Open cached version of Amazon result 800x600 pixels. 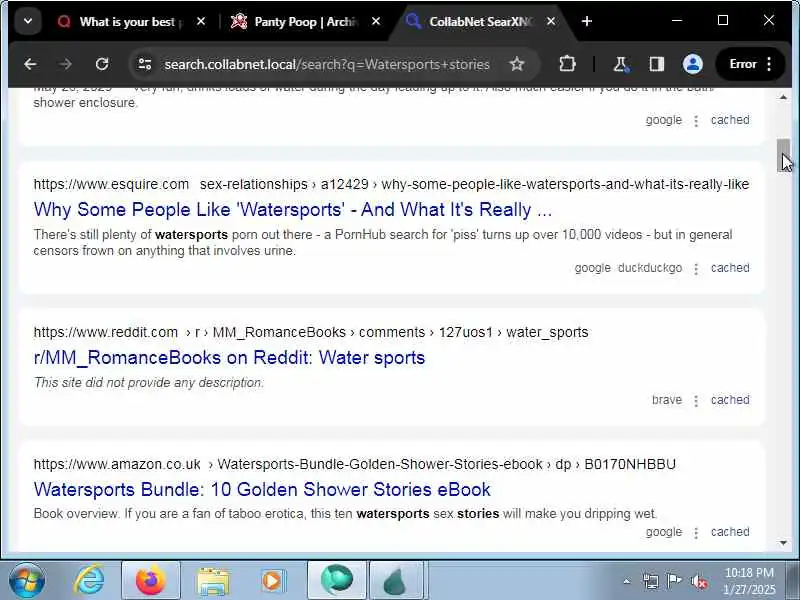[x=730, y=532]
